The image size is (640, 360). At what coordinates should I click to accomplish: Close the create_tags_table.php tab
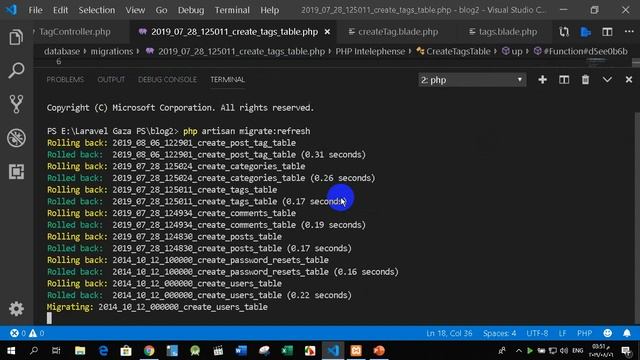(x=327, y=32)
